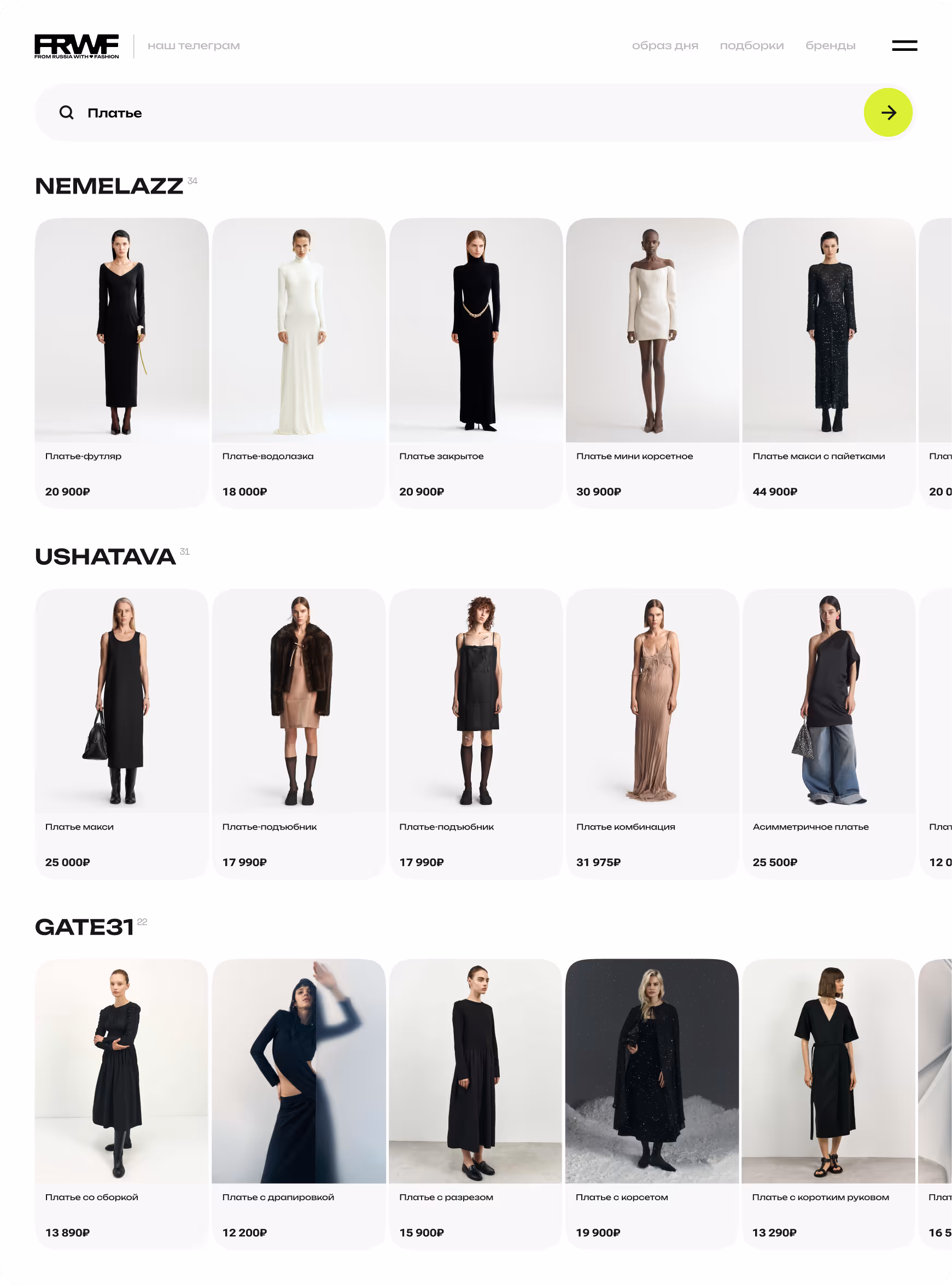Viewport: 952px width, 1285px height.
Task: Select the Платье комбинация product photo
Action: [652, 700]
